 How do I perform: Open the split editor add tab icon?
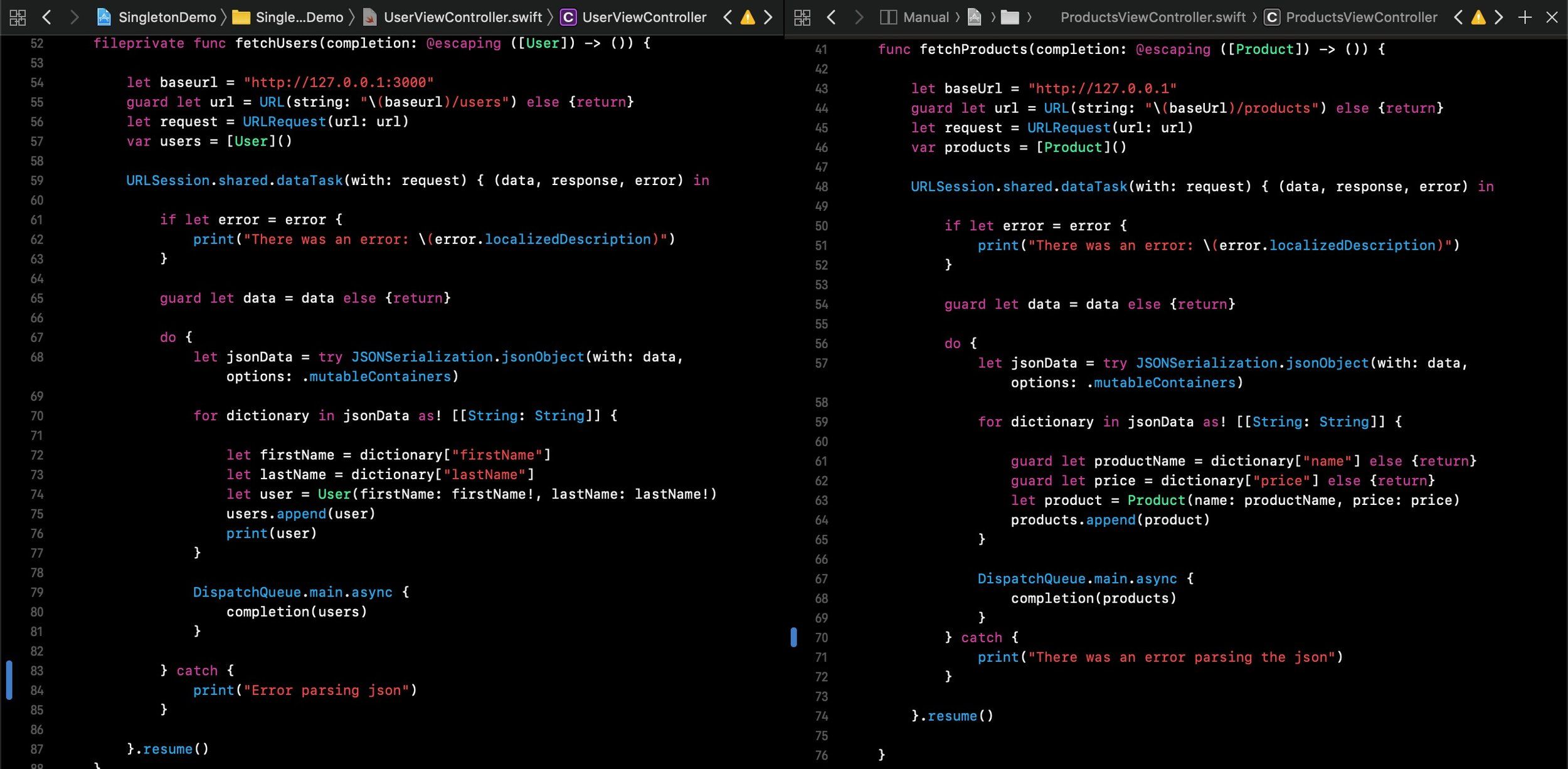pos(1526,17)
